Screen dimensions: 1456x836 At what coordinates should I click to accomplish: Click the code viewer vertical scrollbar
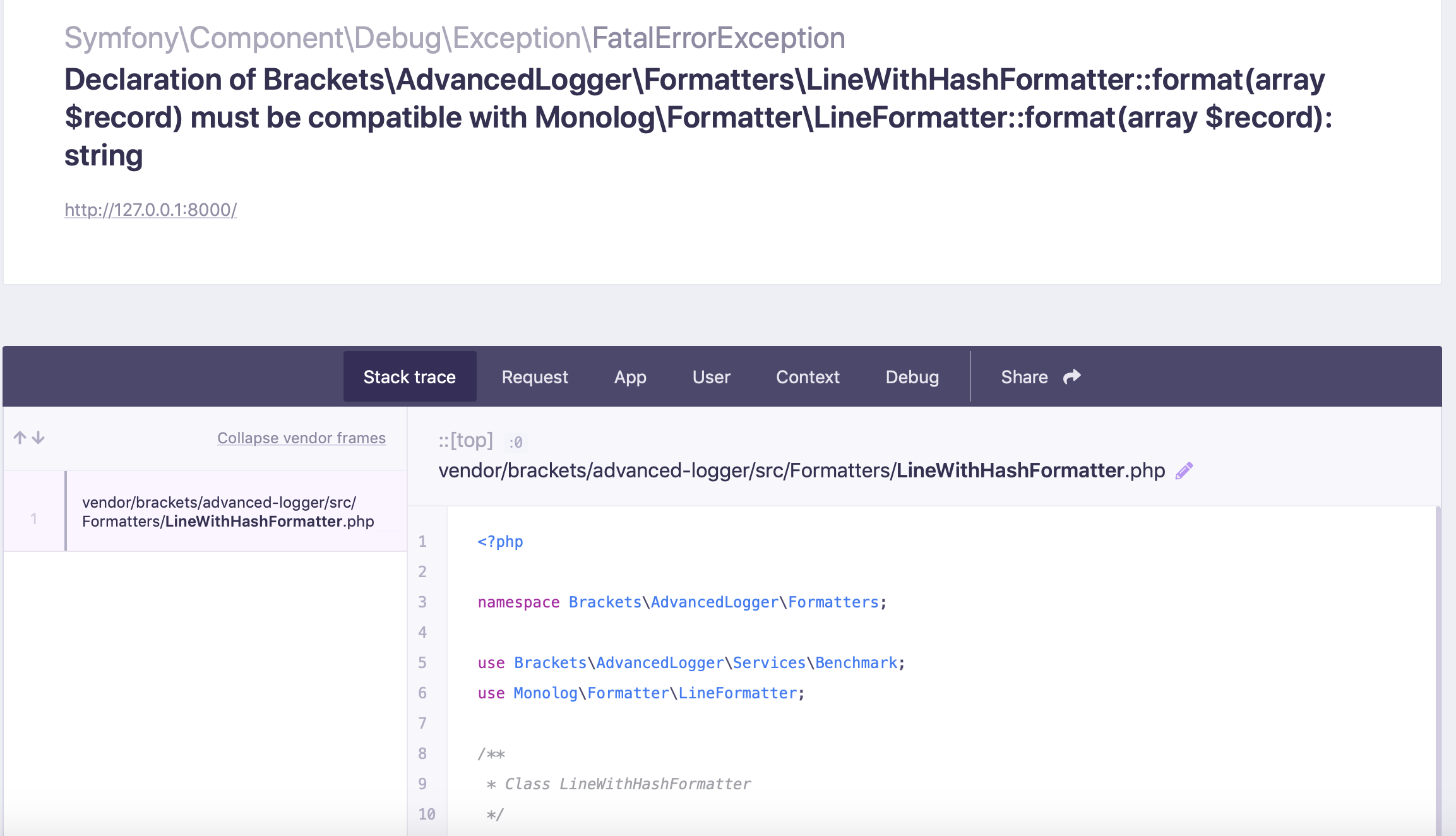(x=1438, y=669)
